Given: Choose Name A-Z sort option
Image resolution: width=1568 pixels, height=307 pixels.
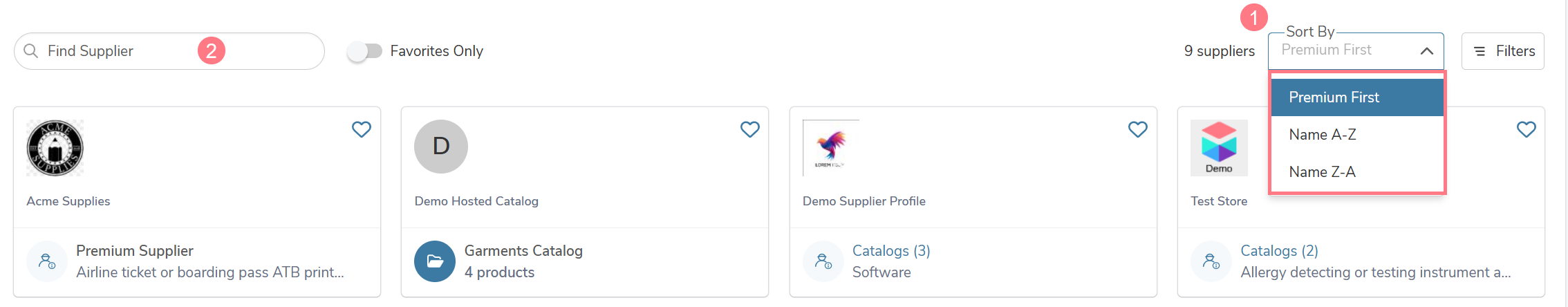Looking at the screenshot, I should pos(1357,135).
